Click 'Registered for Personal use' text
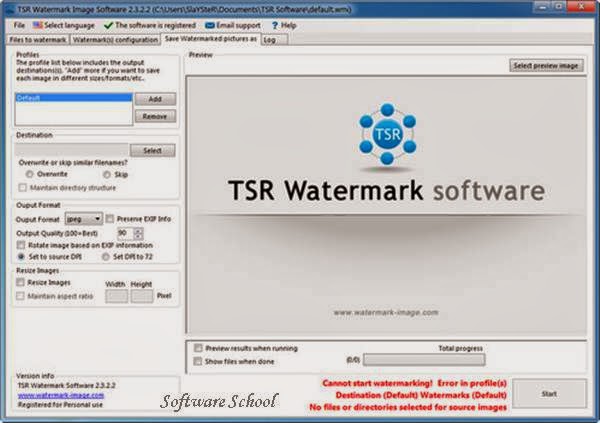Viewport: 600px width, 423px height. click(x=60, y=405)
